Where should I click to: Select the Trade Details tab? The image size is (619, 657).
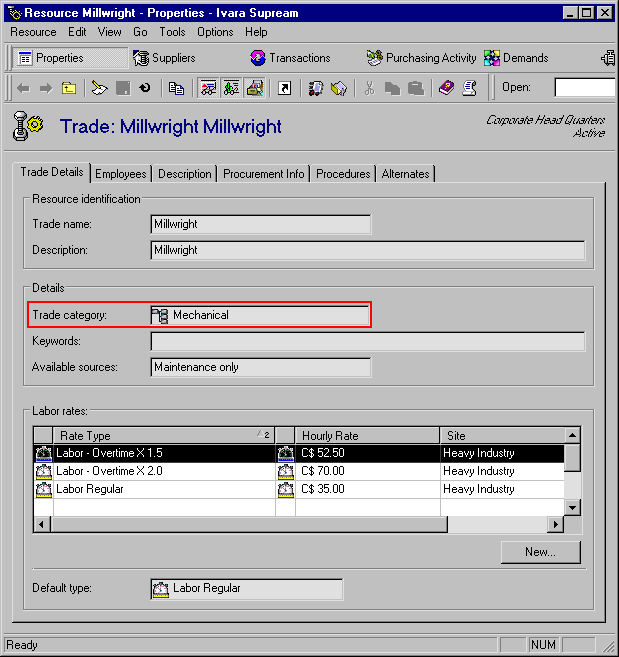[52, 172]
